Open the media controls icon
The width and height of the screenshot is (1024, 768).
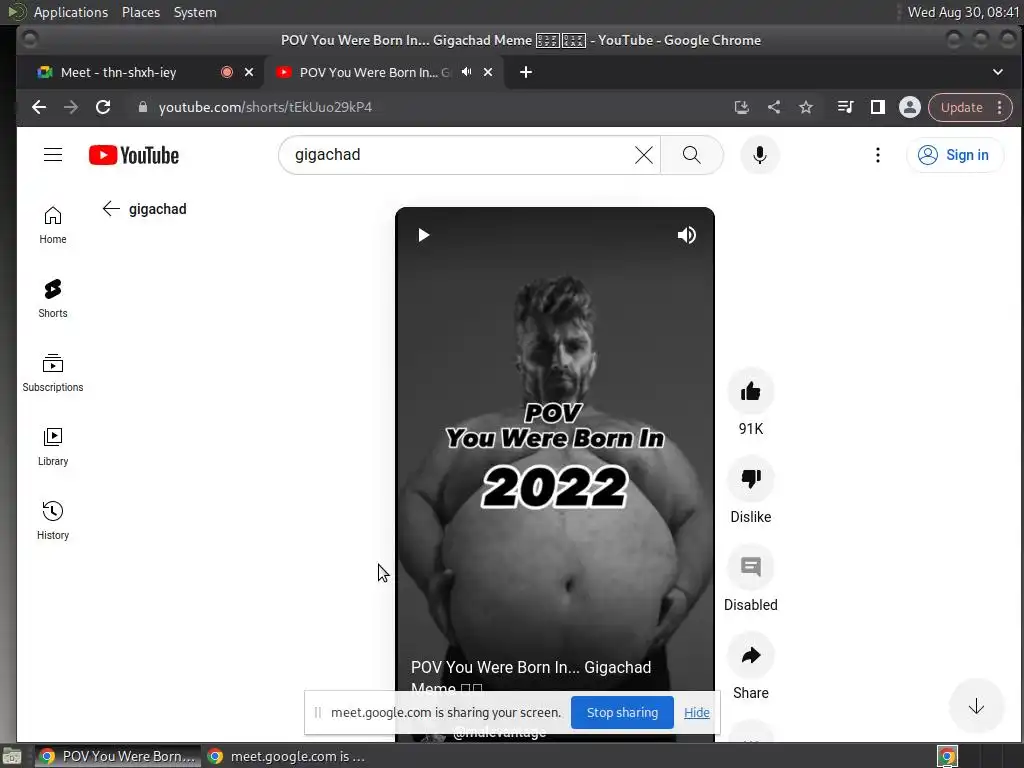846,107
